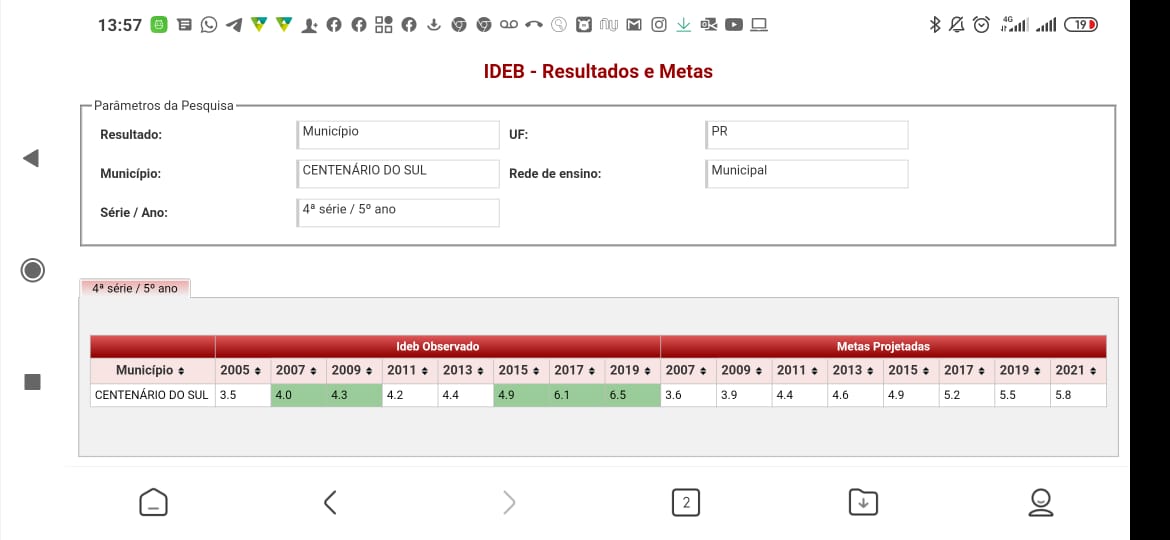Sort by Metas Projetadas 2009 column
This screenshot has width=1170, height=540.
pyautogui.click(x=744, y=370)
